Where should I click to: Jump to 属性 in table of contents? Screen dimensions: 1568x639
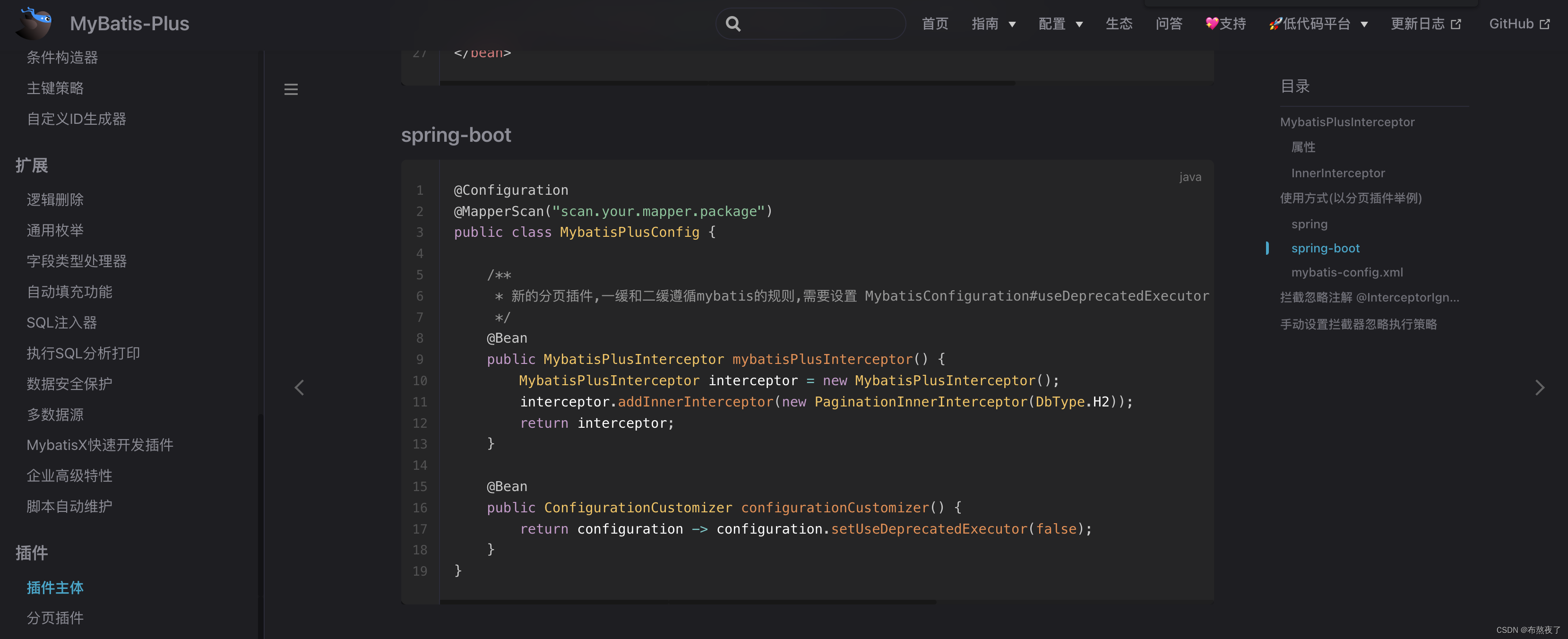point(1303,147)
